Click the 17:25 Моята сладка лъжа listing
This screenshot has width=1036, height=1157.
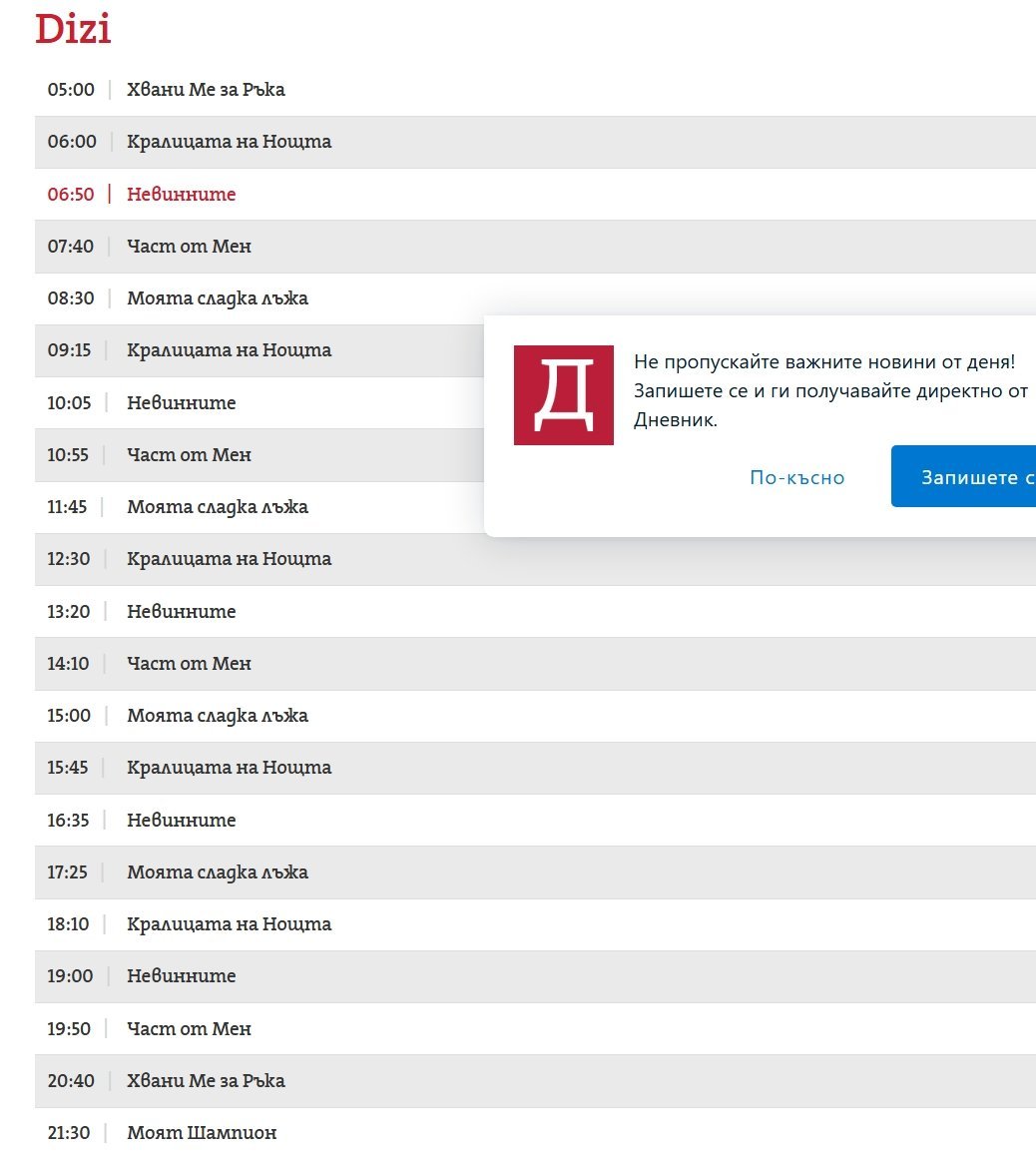217,872
